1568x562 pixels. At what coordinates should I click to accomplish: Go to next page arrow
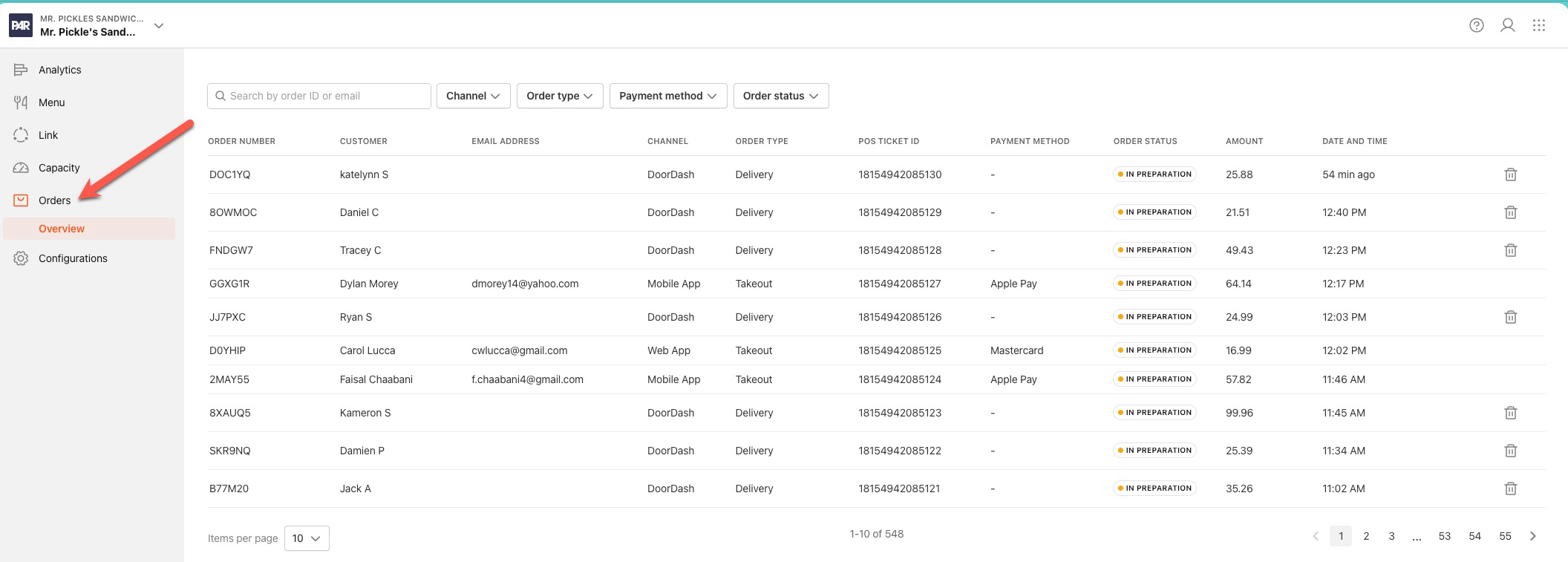1533,536
